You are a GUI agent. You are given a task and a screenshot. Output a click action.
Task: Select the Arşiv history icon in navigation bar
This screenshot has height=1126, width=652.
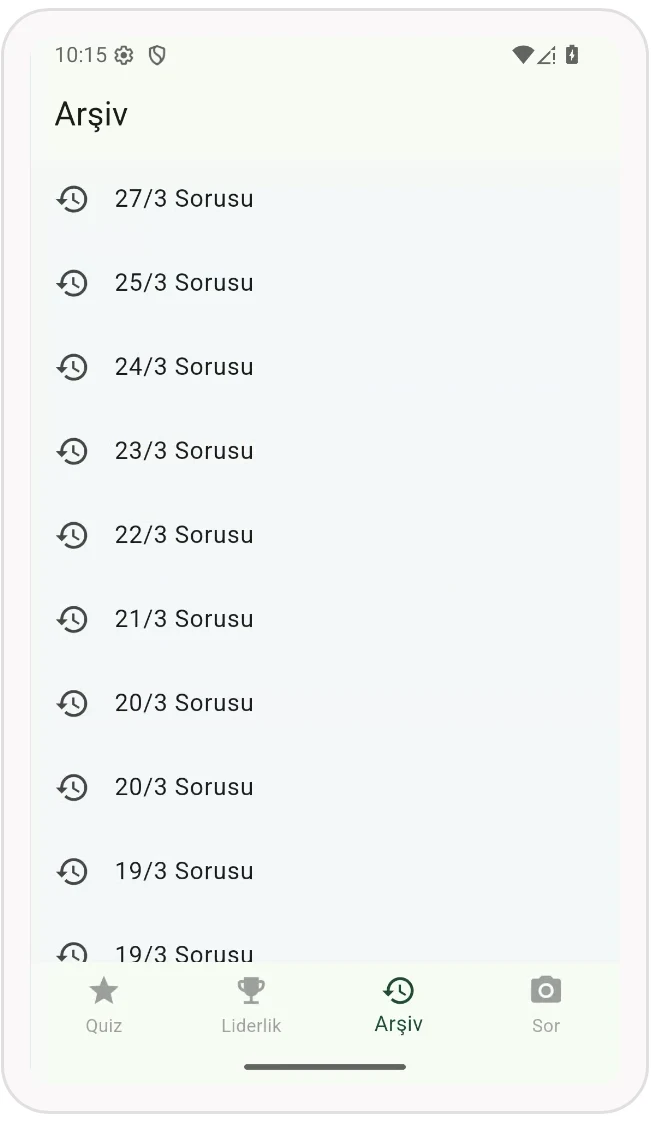click(x=399, y=990)
